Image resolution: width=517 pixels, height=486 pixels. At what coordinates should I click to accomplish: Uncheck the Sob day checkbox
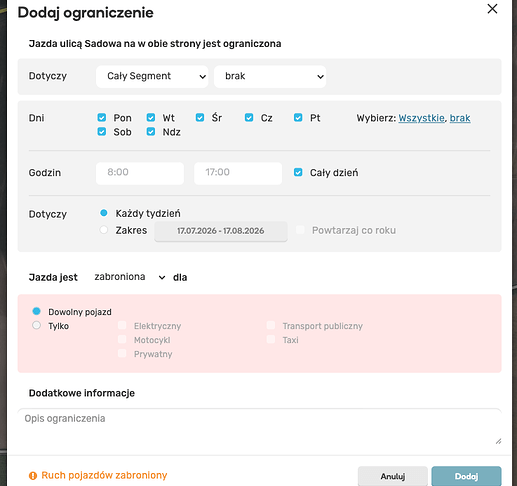[x=102, y=132]
